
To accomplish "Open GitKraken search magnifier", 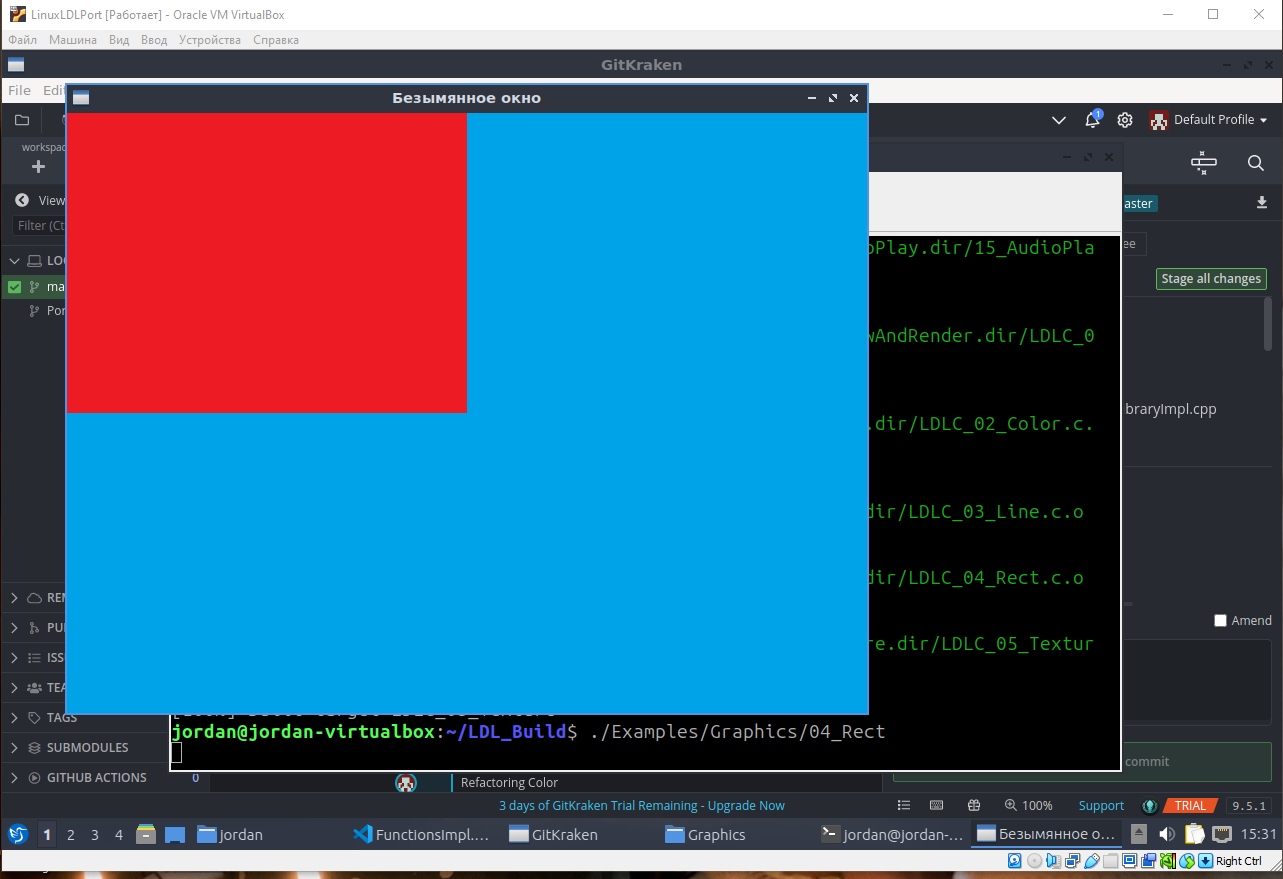I will pyautogui.click(x=1256, y=162).
